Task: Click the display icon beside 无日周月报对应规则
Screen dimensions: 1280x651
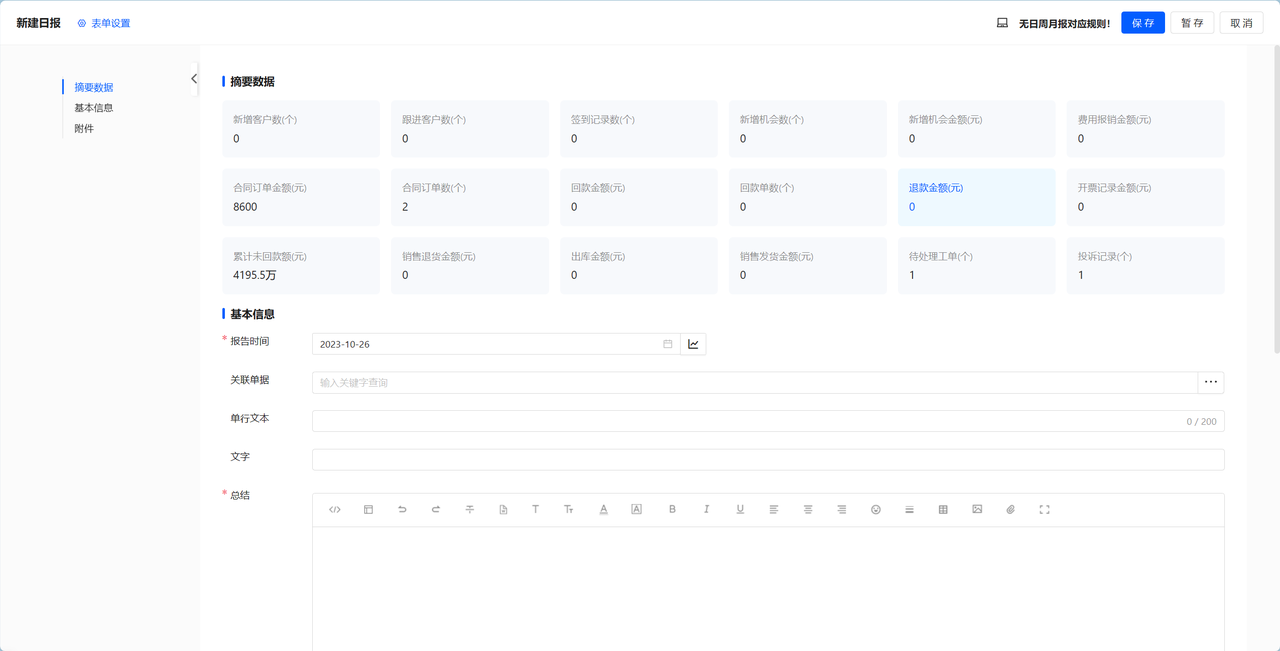Action: click(1002, 23)
